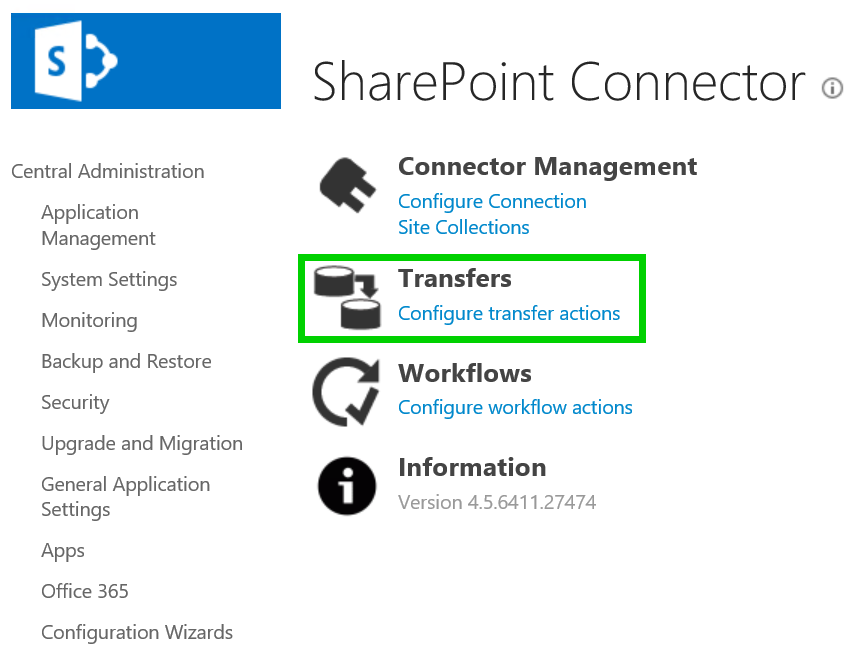Select the Connector Management plug icon

(348, 184)
